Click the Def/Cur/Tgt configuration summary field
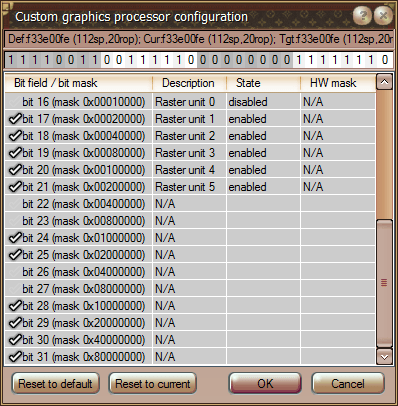This screenshot has width=398, height=406. [199, 39]
